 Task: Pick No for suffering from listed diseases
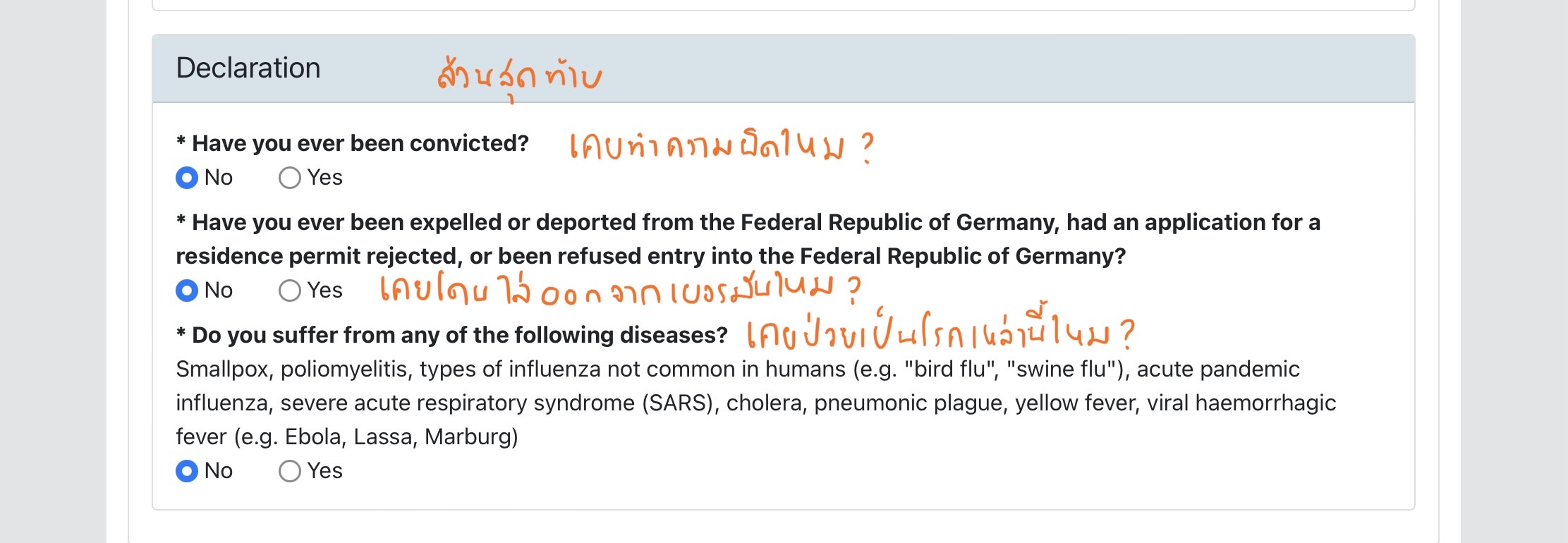pos(187,471)
